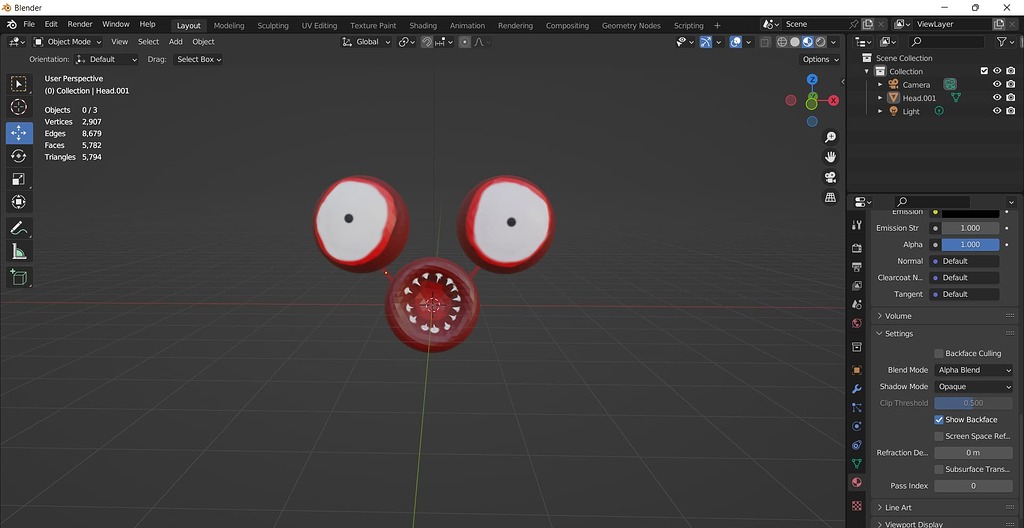Enable Screen Space Refraction checkbox
The width and height of the screenshot is (1024, 528).
pos(938,436)
